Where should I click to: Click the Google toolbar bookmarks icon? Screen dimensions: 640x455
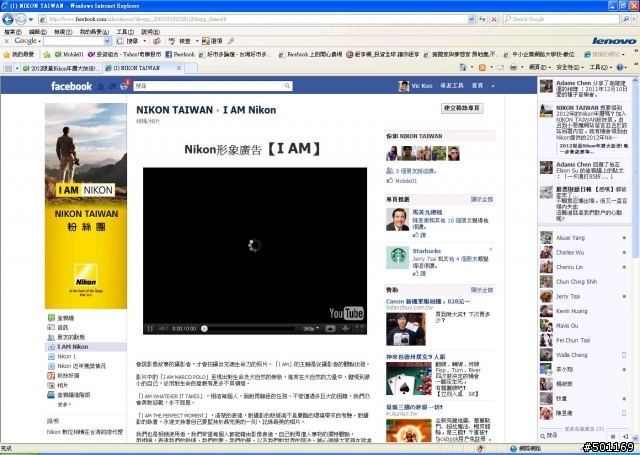tap(156, 41)
